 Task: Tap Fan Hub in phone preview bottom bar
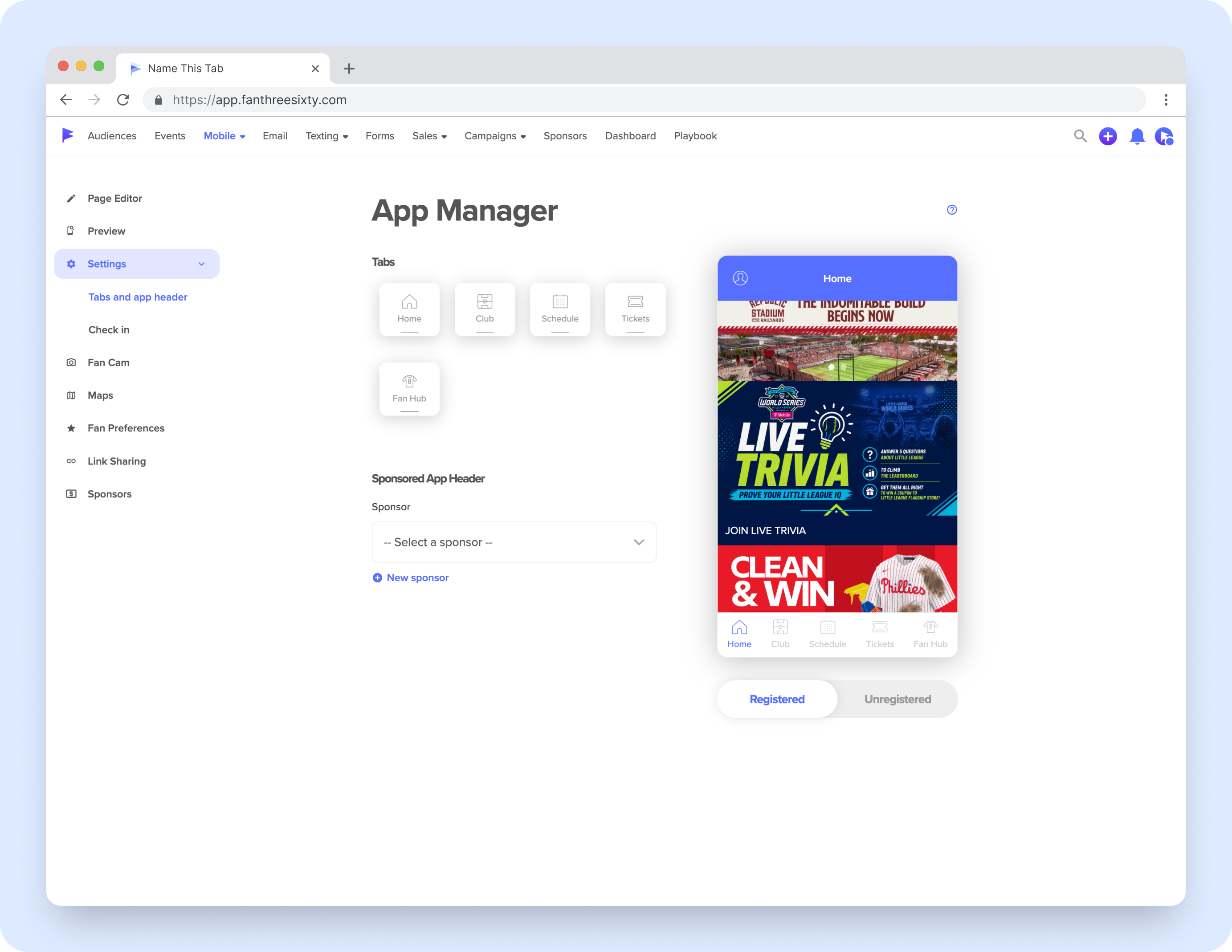click(930, 634)
